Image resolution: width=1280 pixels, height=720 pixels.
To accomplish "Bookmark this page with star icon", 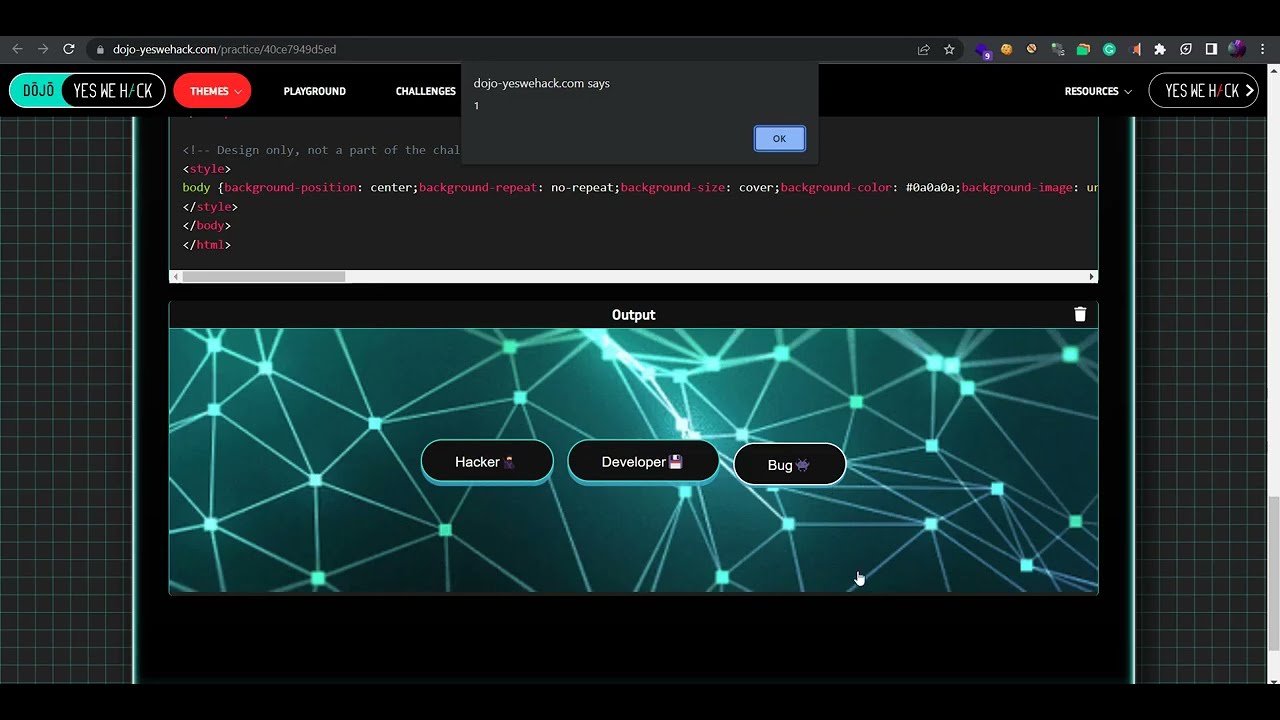I will point(949,49).
